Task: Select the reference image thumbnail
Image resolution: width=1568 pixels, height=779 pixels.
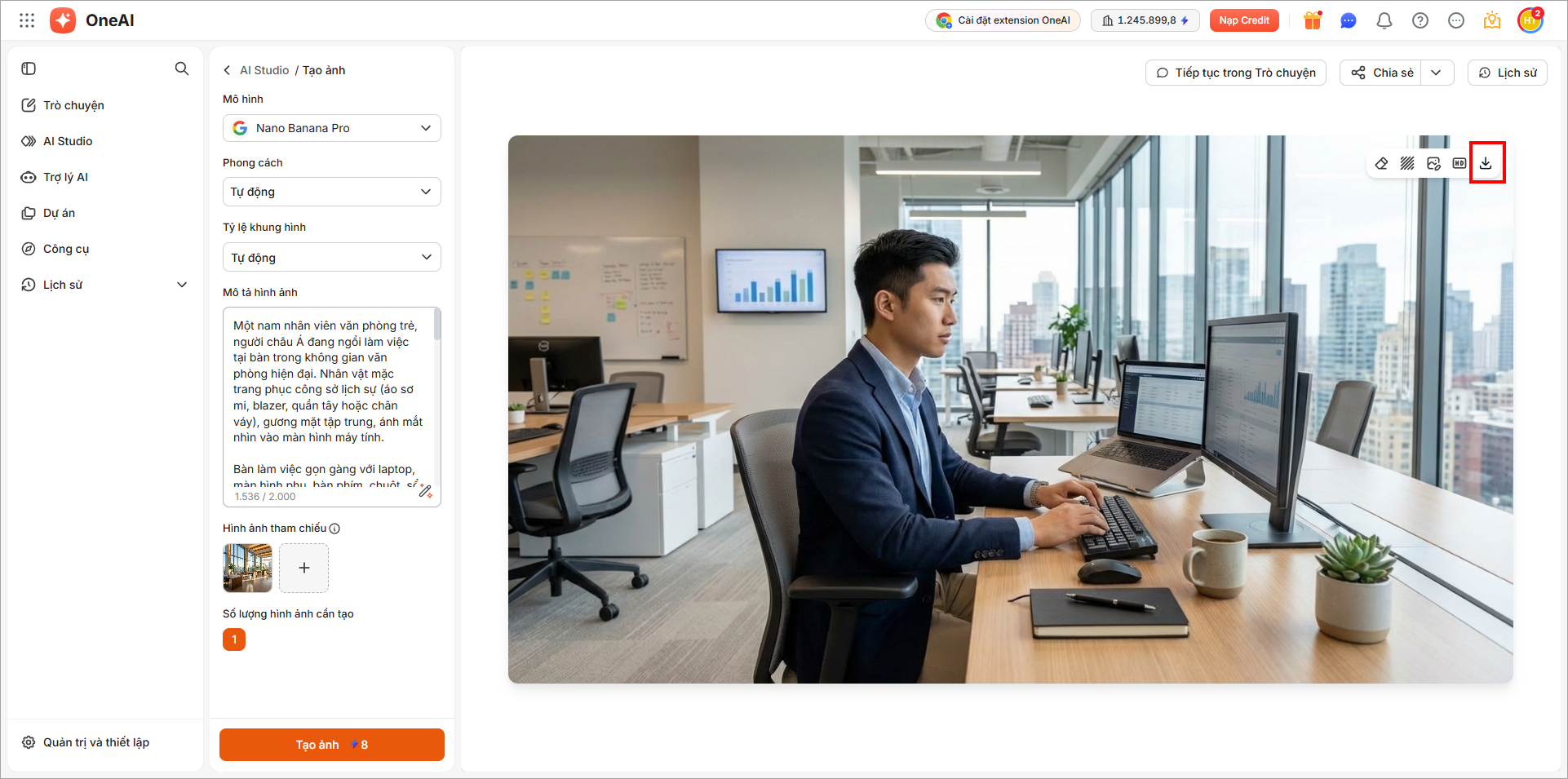Action: (247, 568)
